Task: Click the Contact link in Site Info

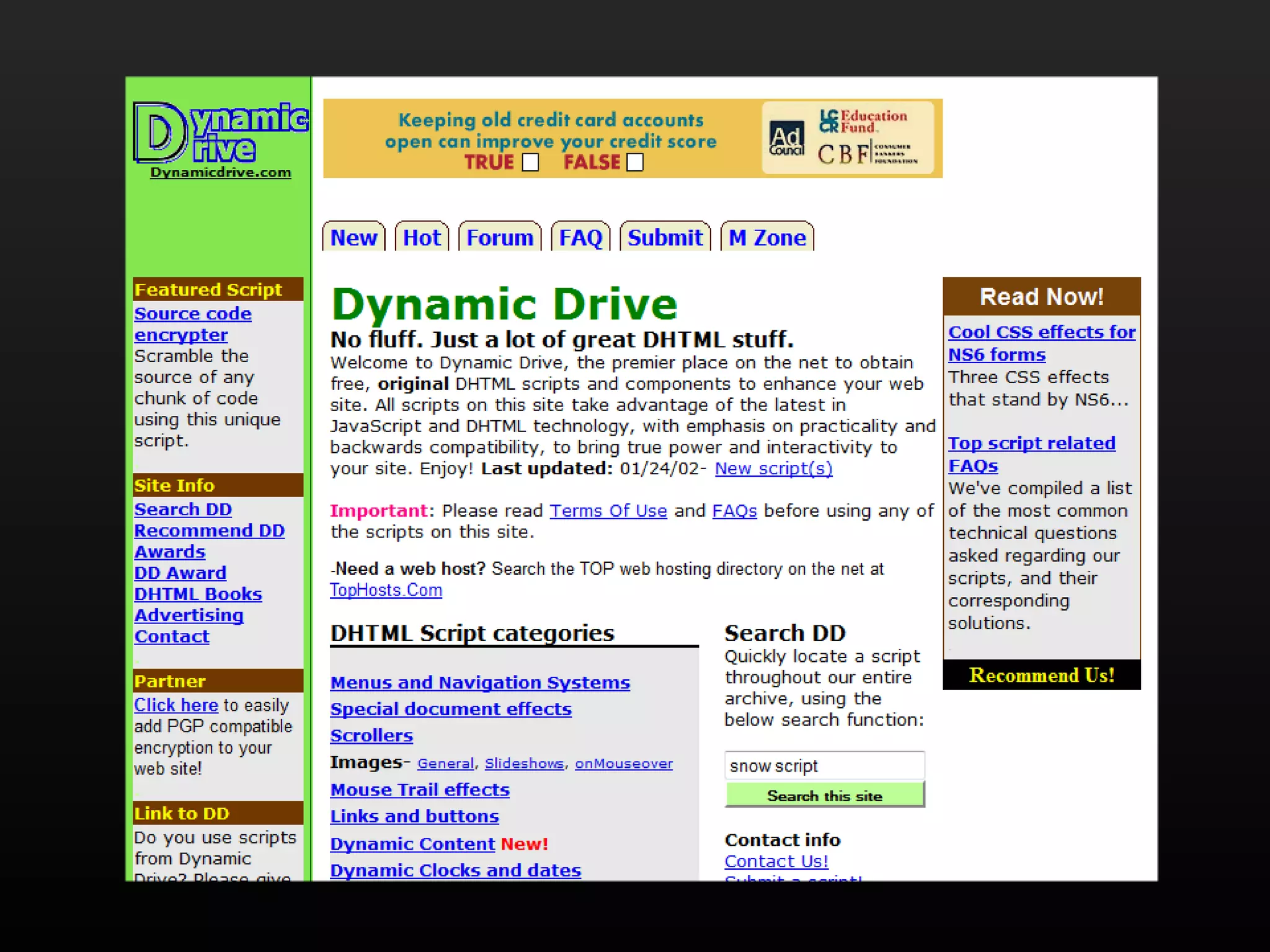Action: (172, 637)
